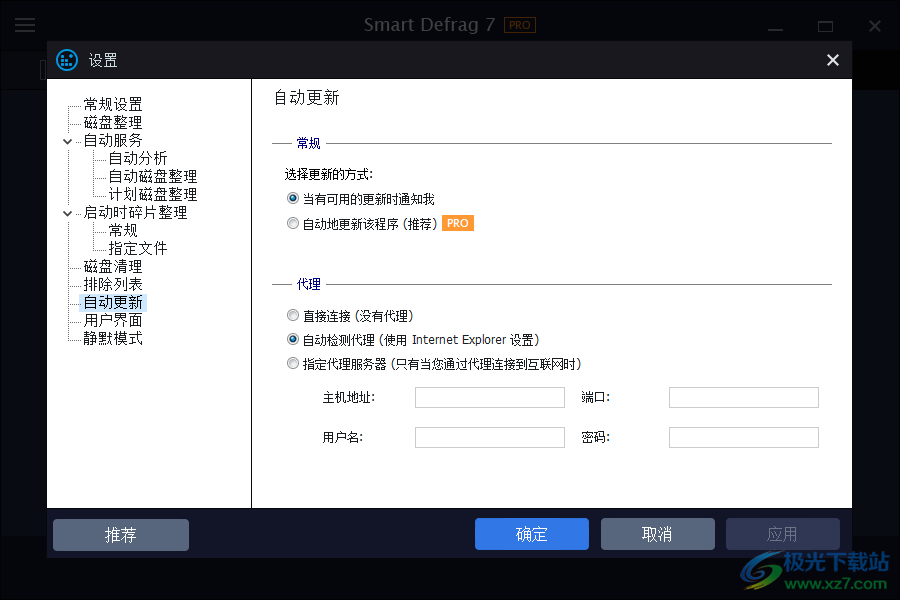The height and width of the screenshot is (600, 900).
Task: Open the 用户界面 settings page
Action: click(112, 320)
